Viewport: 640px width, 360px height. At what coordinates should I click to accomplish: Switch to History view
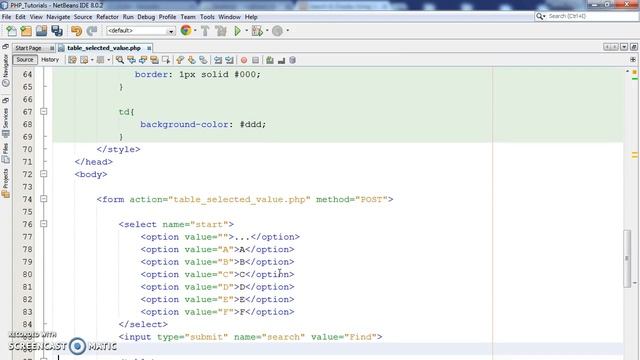50,60
